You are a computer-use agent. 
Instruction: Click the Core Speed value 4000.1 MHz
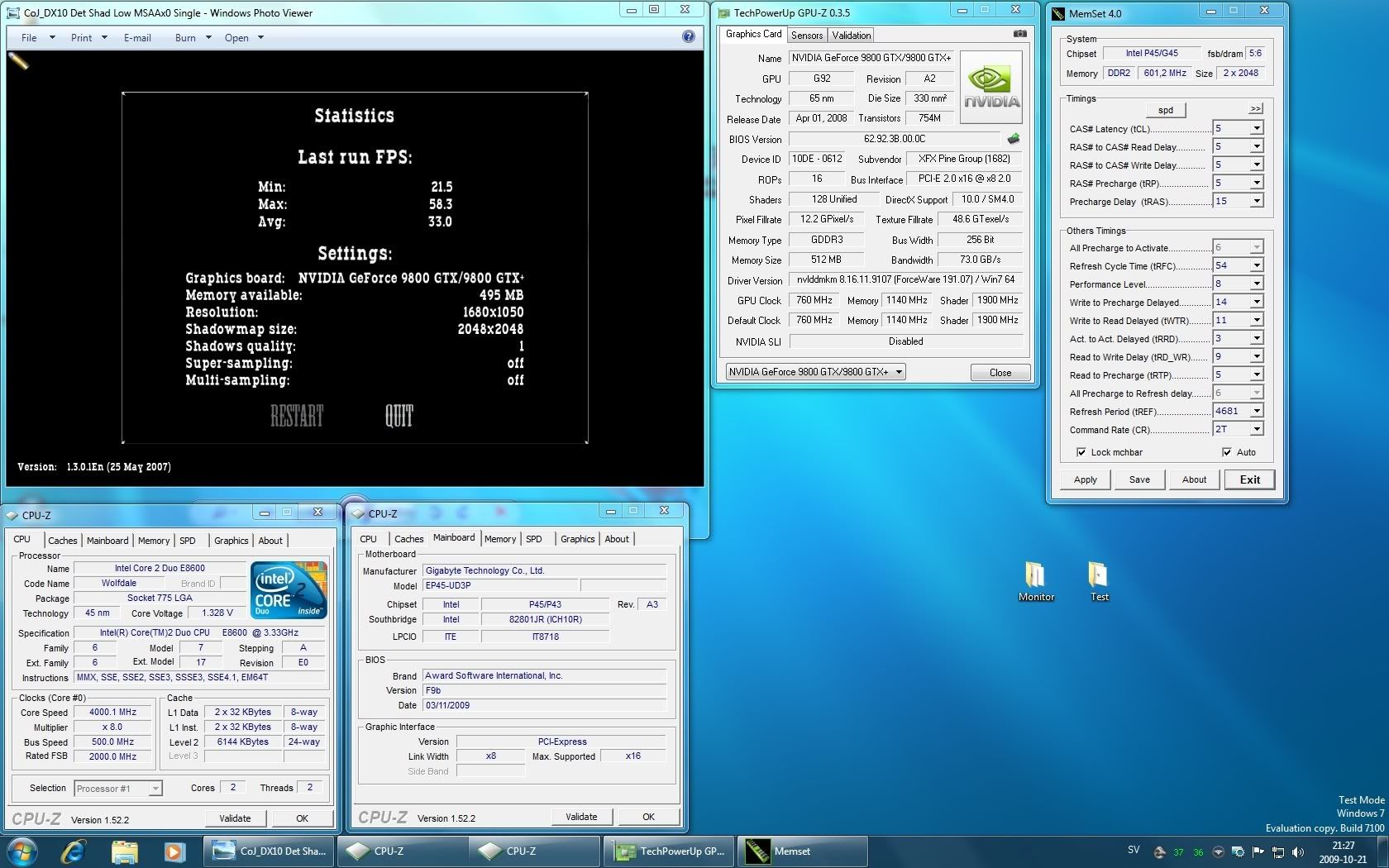pyautogui.click(x=113, y=712)
